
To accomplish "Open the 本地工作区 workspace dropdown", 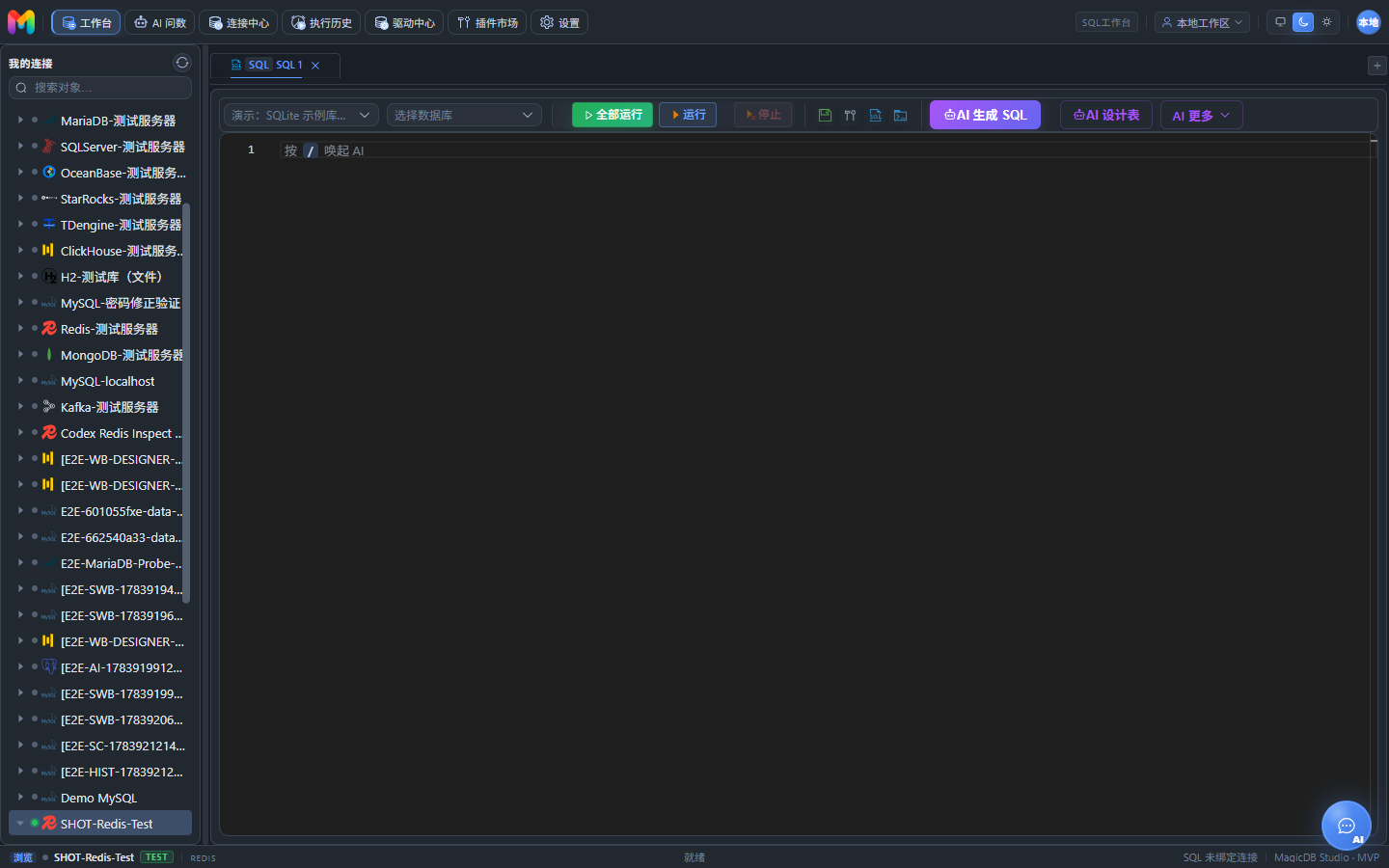I will coord(1202,22).
